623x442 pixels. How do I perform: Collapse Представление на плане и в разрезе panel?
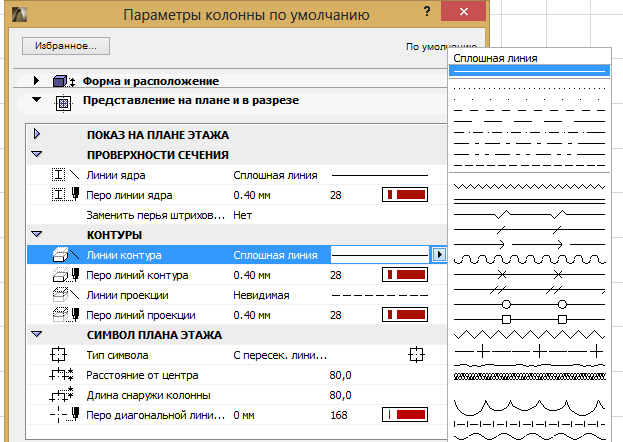click(x=37, y=99)
